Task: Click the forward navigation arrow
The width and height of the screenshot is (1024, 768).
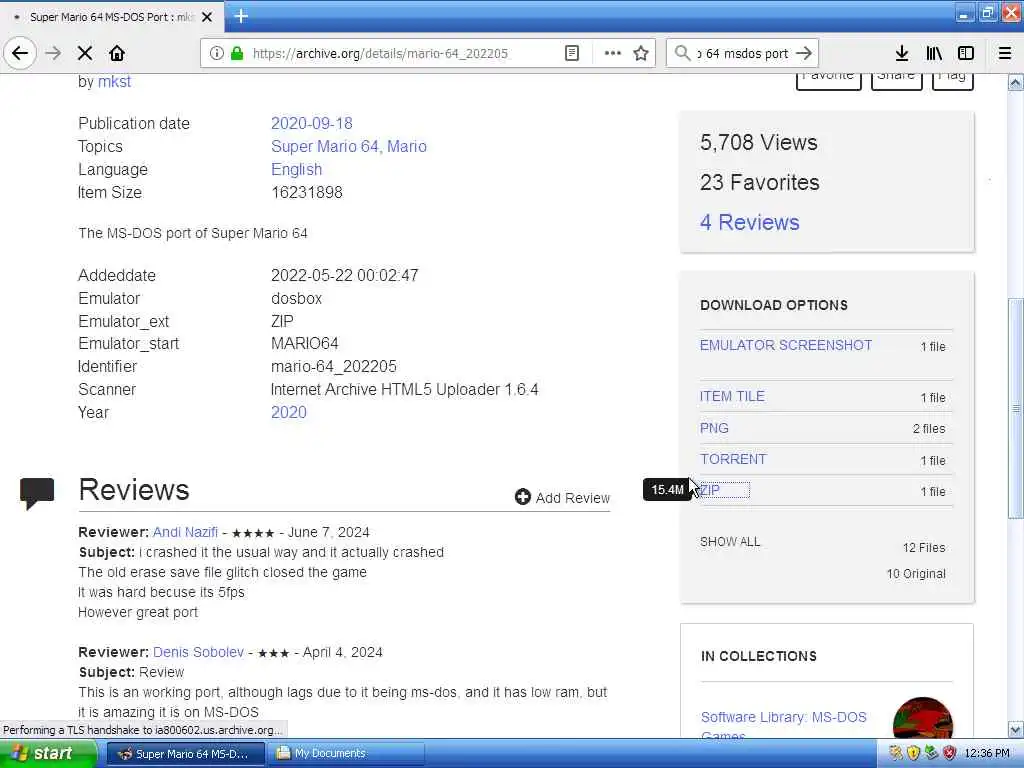Action: pyautogui.click(x=53, y=53)
